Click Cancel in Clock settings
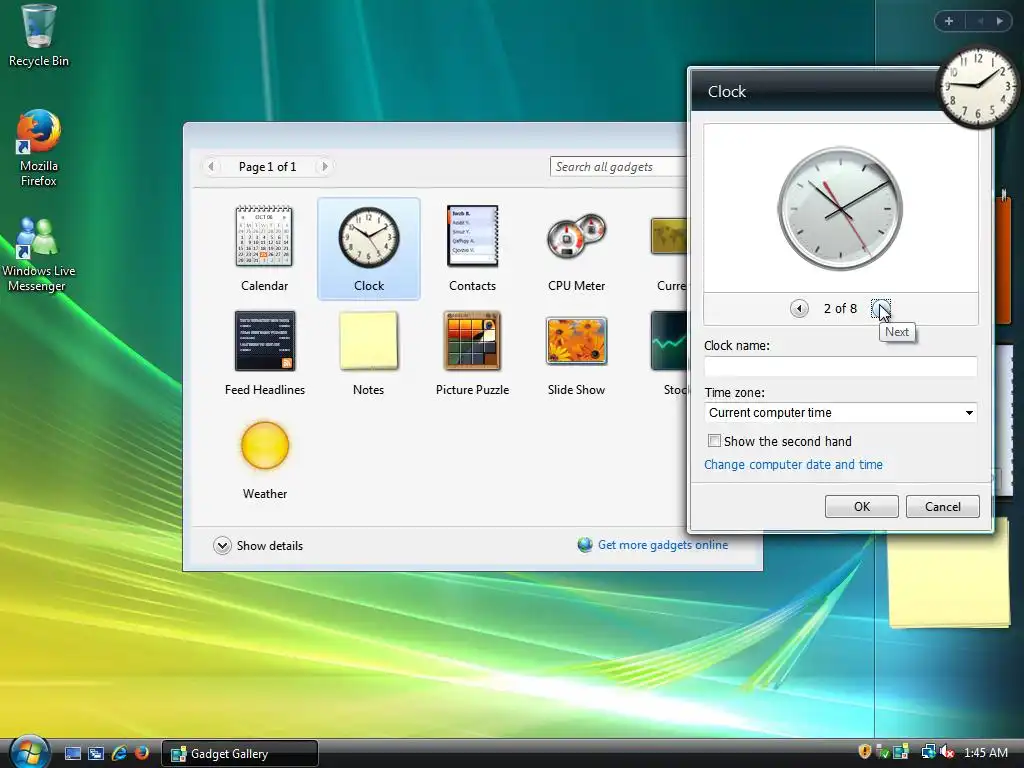 [942, 506]
